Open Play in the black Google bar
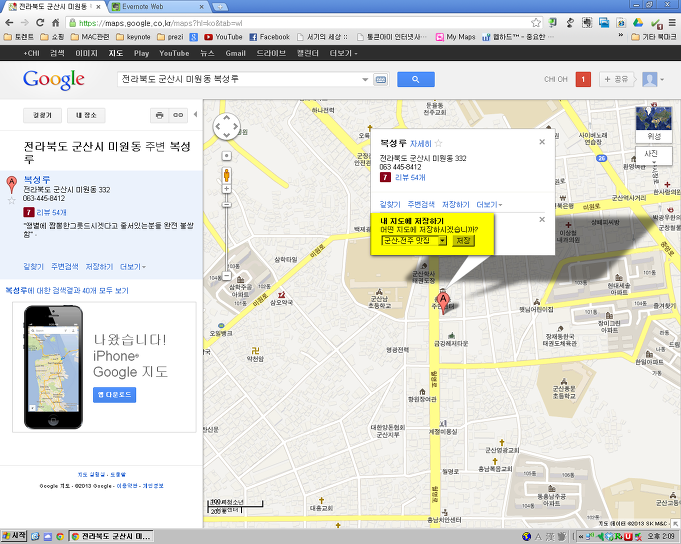 (141, 53)
